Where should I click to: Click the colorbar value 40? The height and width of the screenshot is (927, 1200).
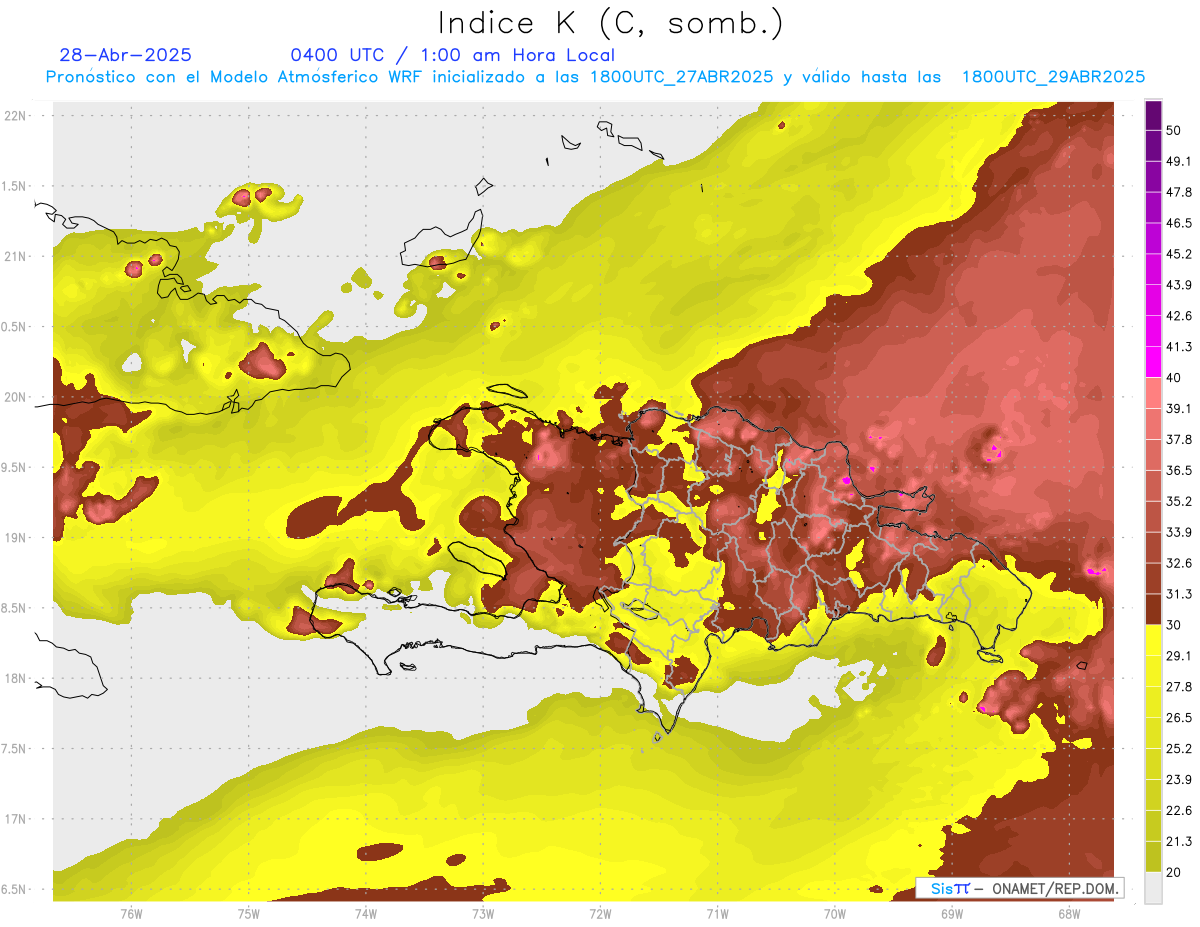pos(1174,377)
